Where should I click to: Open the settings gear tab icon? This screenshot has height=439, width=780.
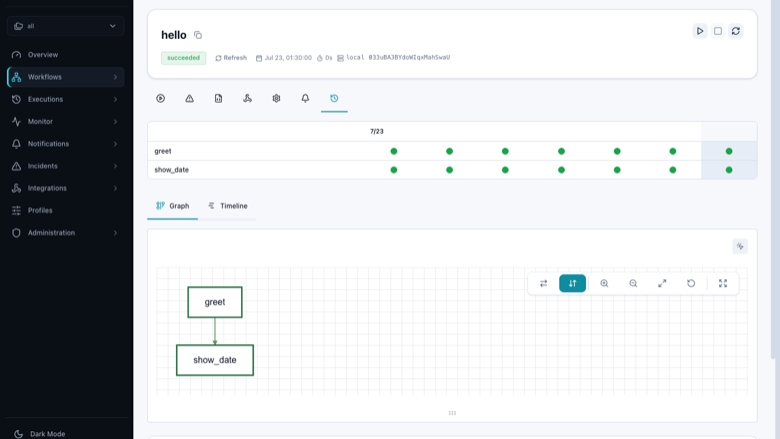click(276, 98)
